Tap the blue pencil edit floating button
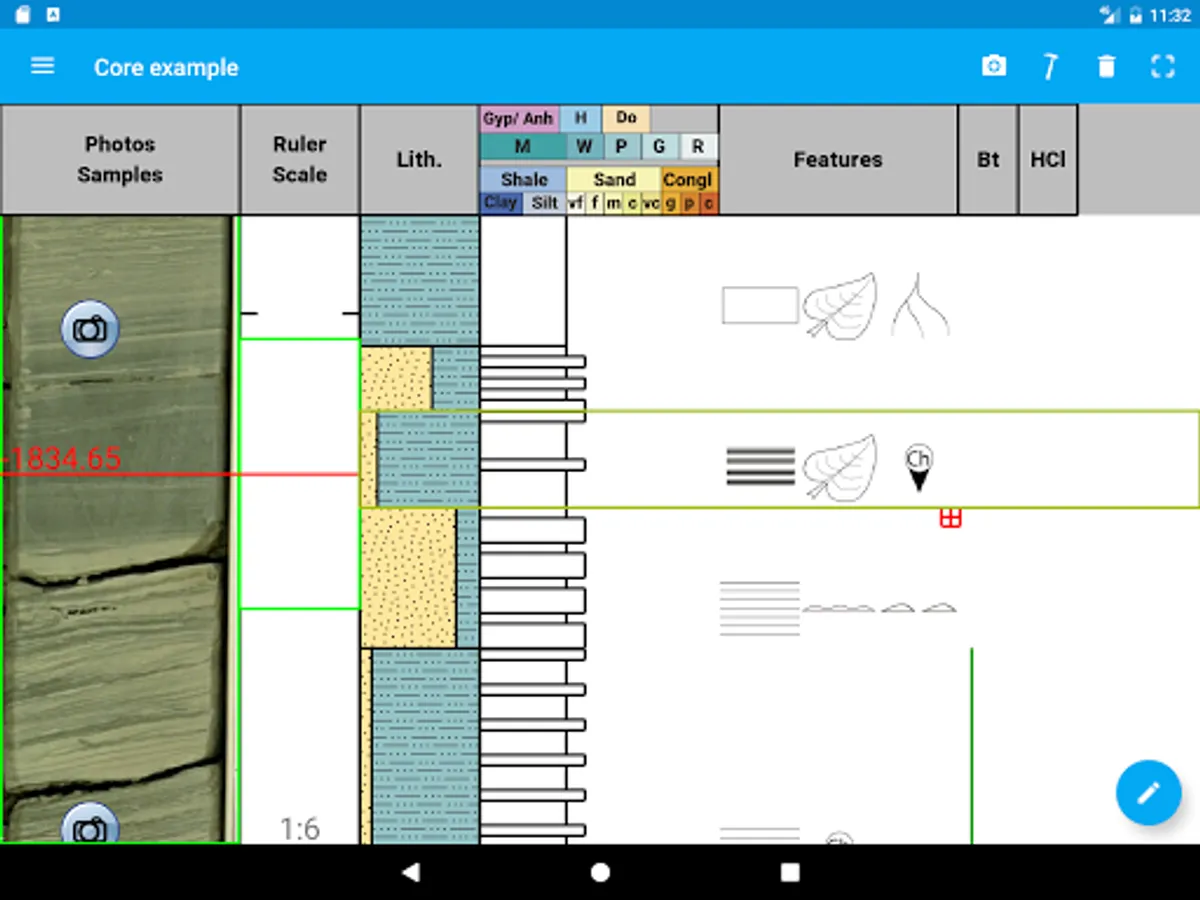The width and height of the screenshot is (1200, 900). [1148, 792]
